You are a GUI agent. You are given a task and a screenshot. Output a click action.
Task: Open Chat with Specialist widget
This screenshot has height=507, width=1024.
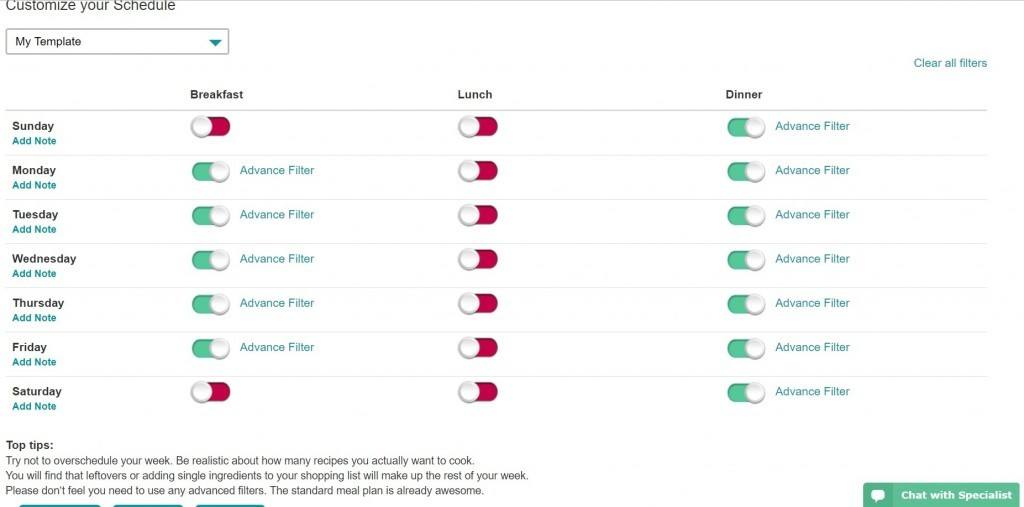(941, 495)
